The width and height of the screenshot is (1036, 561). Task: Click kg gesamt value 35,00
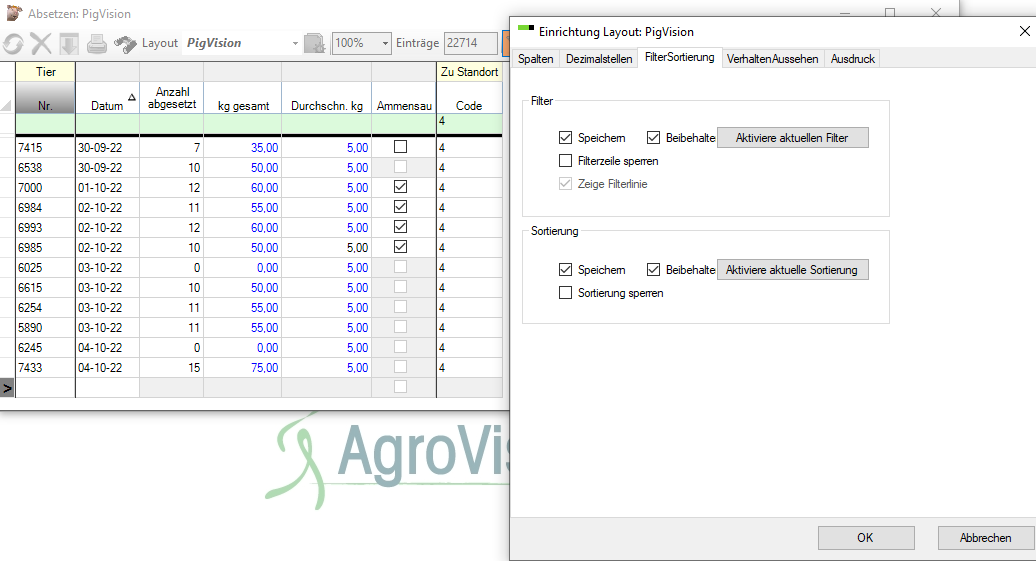click(242, 147)
